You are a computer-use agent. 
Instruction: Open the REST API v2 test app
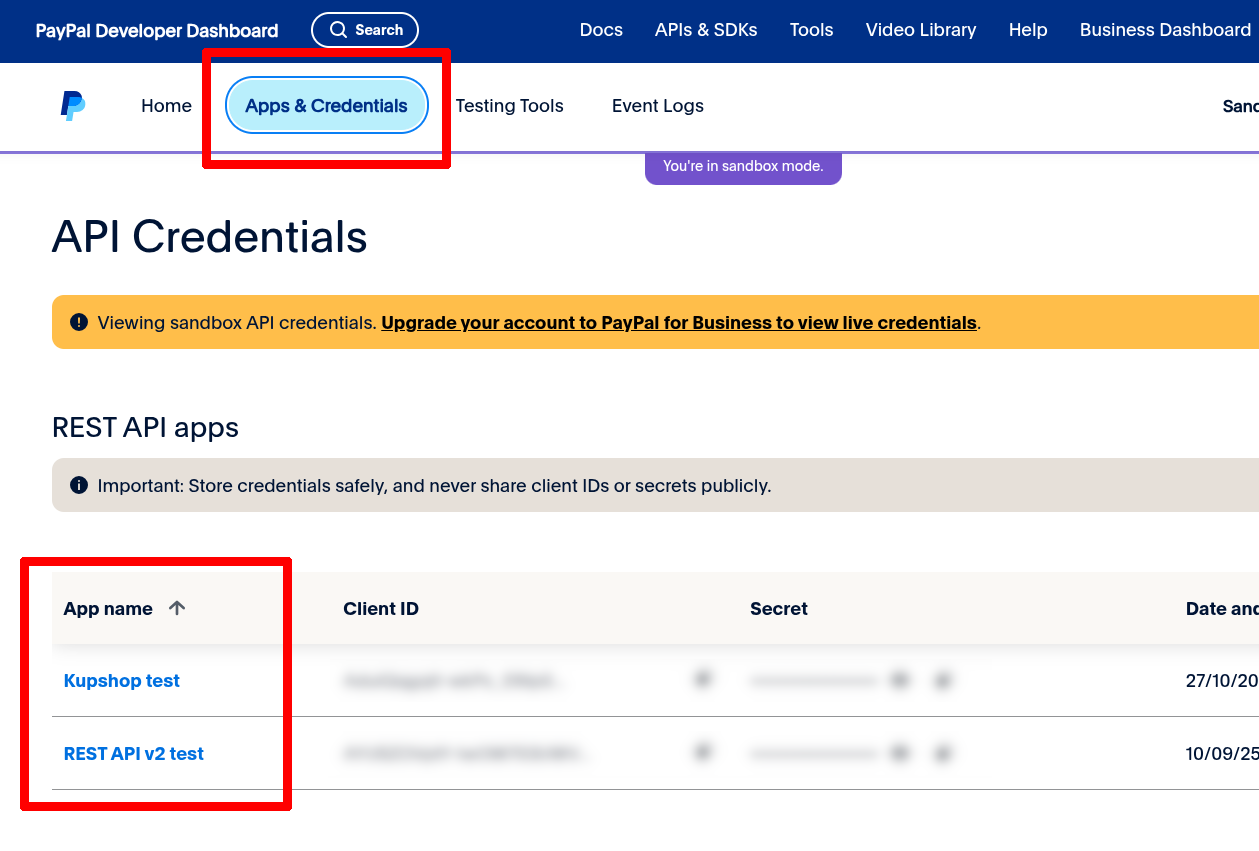point(134,754)
